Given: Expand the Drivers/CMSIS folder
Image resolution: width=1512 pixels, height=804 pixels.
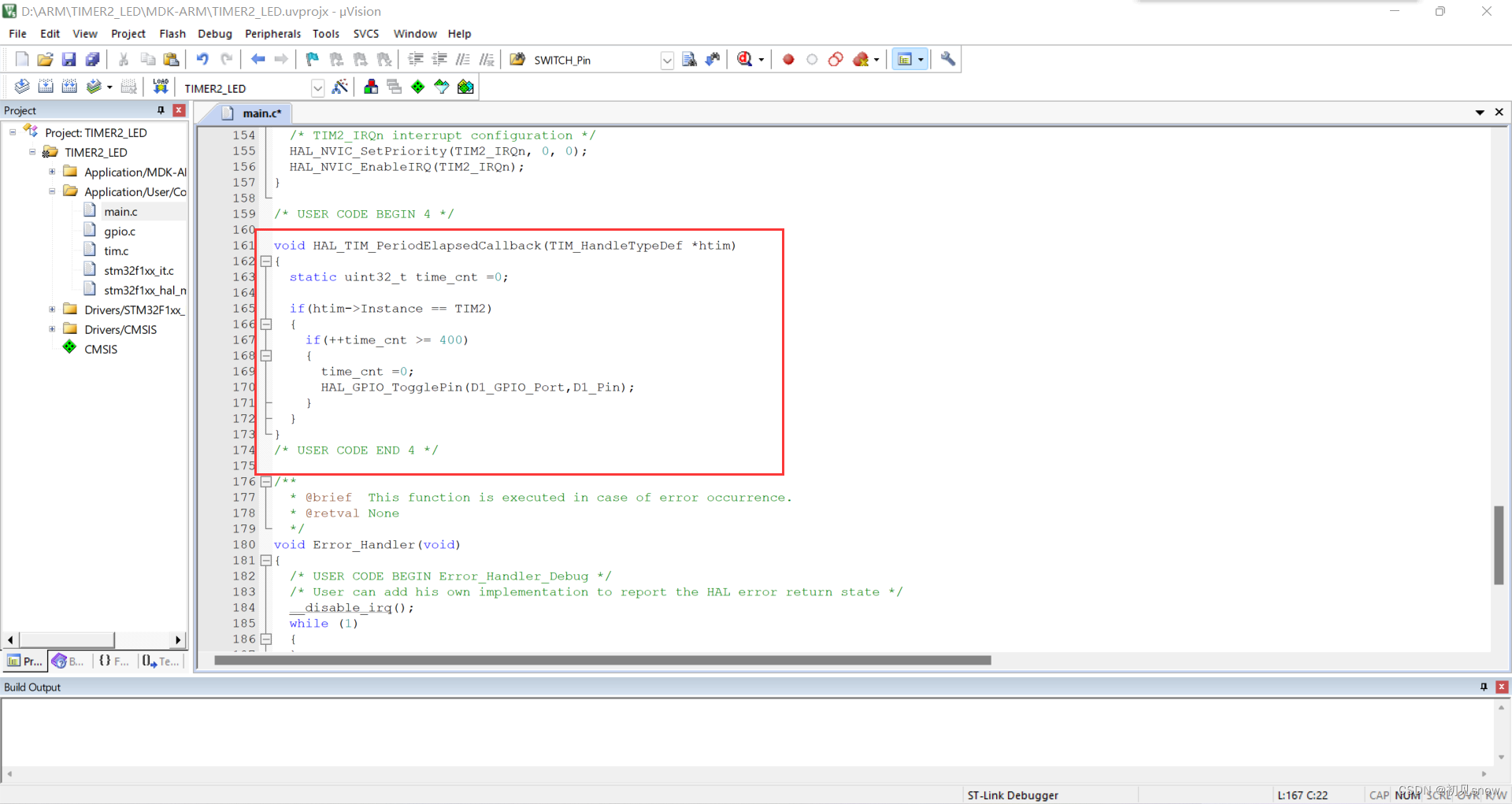Looking at the screenshot, I should pos(52,329).
